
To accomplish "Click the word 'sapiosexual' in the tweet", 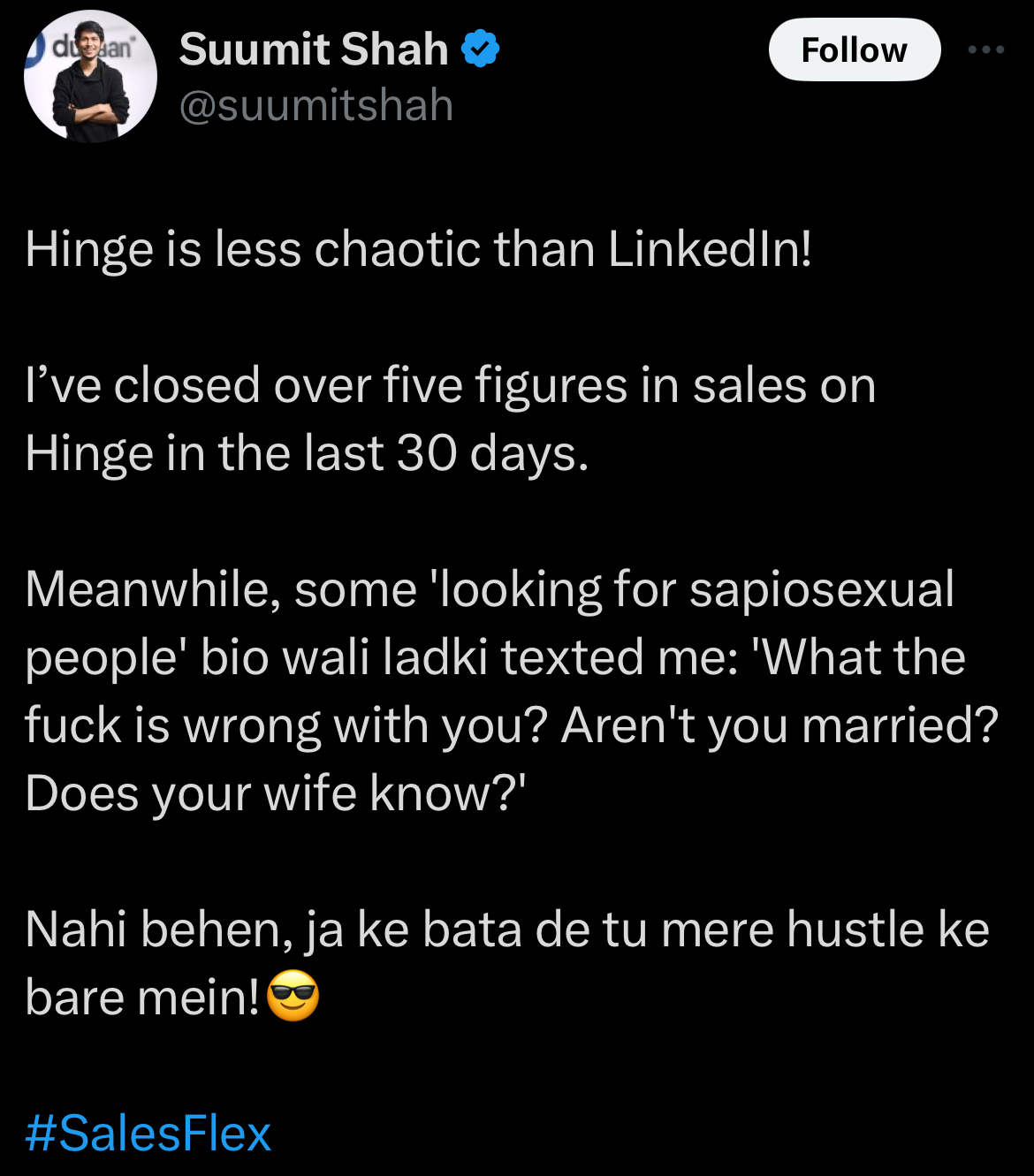I will (x=821, y=589).
